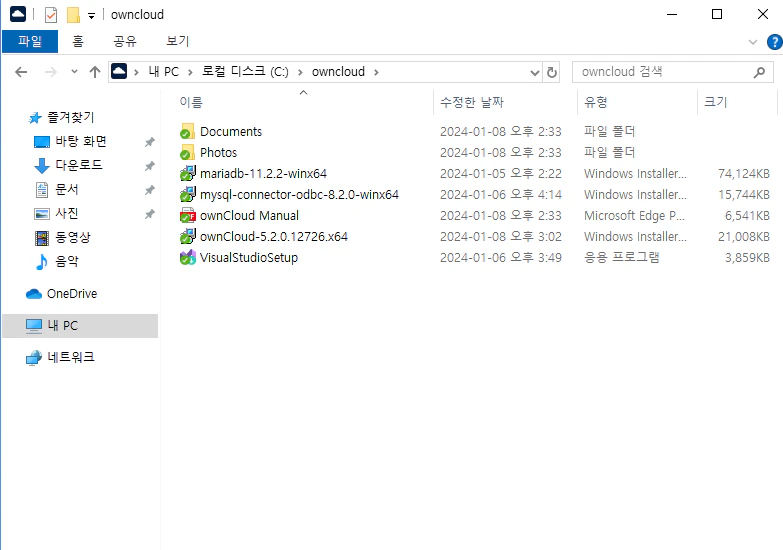Open 동영상 in the sidebar

tap(72, 237)
